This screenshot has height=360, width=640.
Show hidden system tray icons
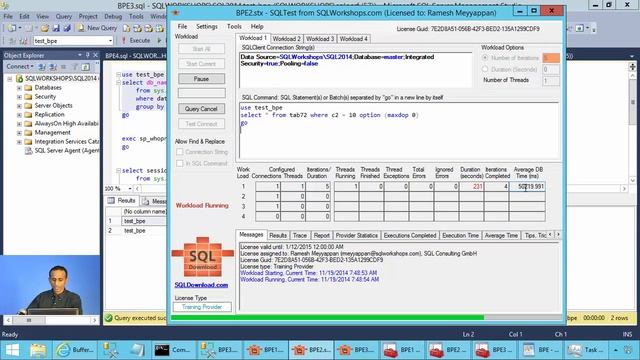click(616, 350)
